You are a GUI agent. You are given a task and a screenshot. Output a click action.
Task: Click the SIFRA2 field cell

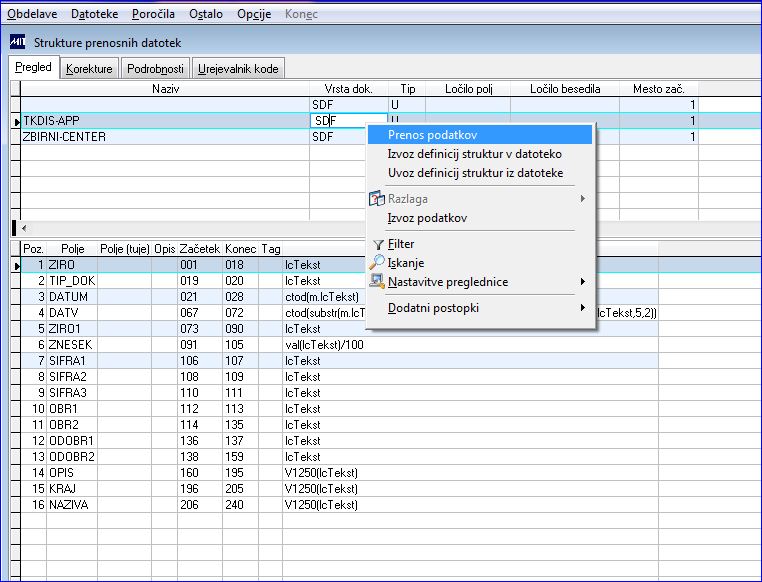tap(72, 377)
